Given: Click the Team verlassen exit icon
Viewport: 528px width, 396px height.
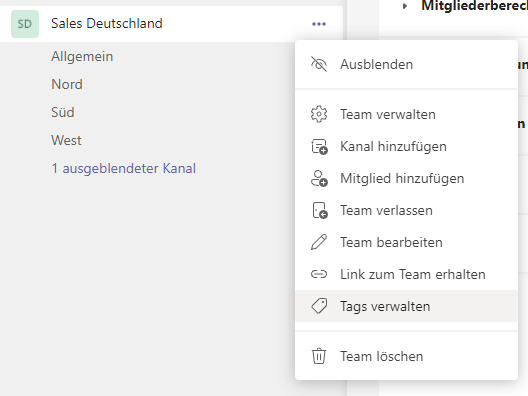Looking at the screenshot, I should [x=320, y=210].
